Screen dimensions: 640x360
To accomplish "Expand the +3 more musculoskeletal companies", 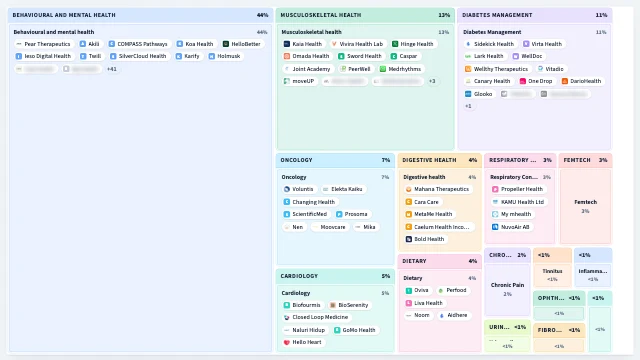I will pos(432,81).
